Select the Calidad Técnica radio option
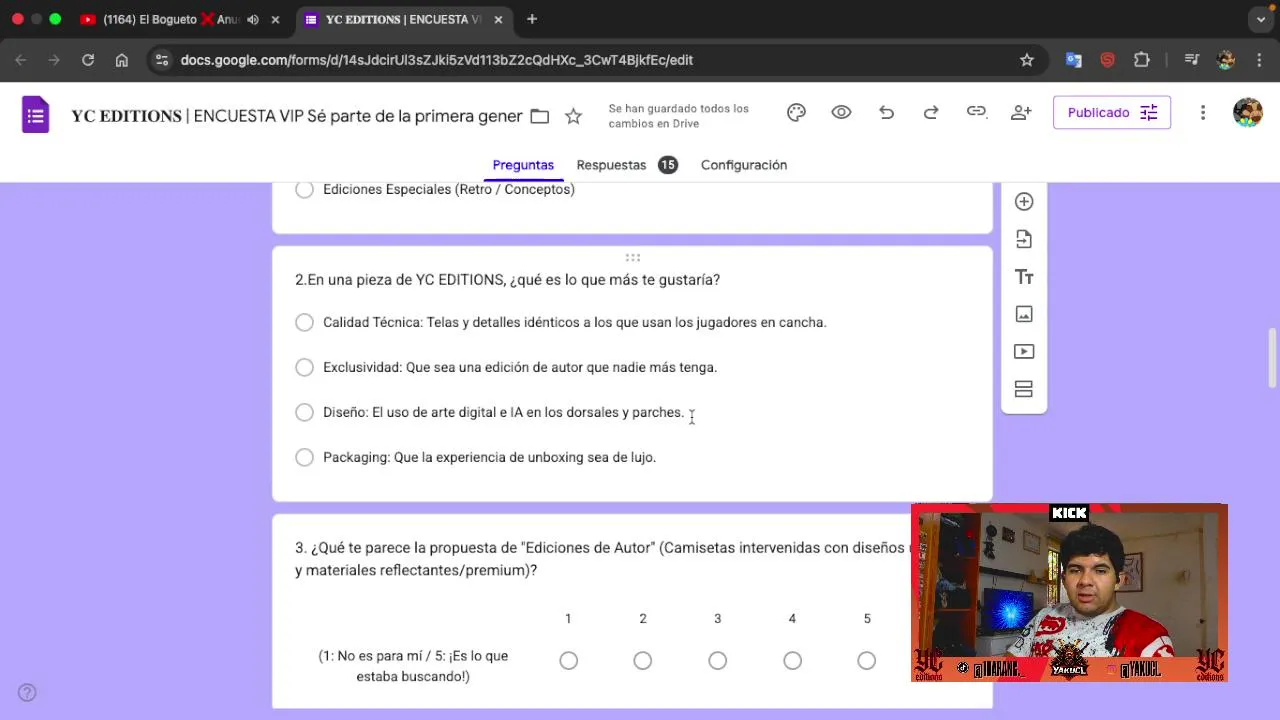1280x720 pixels. click(304, 322)
